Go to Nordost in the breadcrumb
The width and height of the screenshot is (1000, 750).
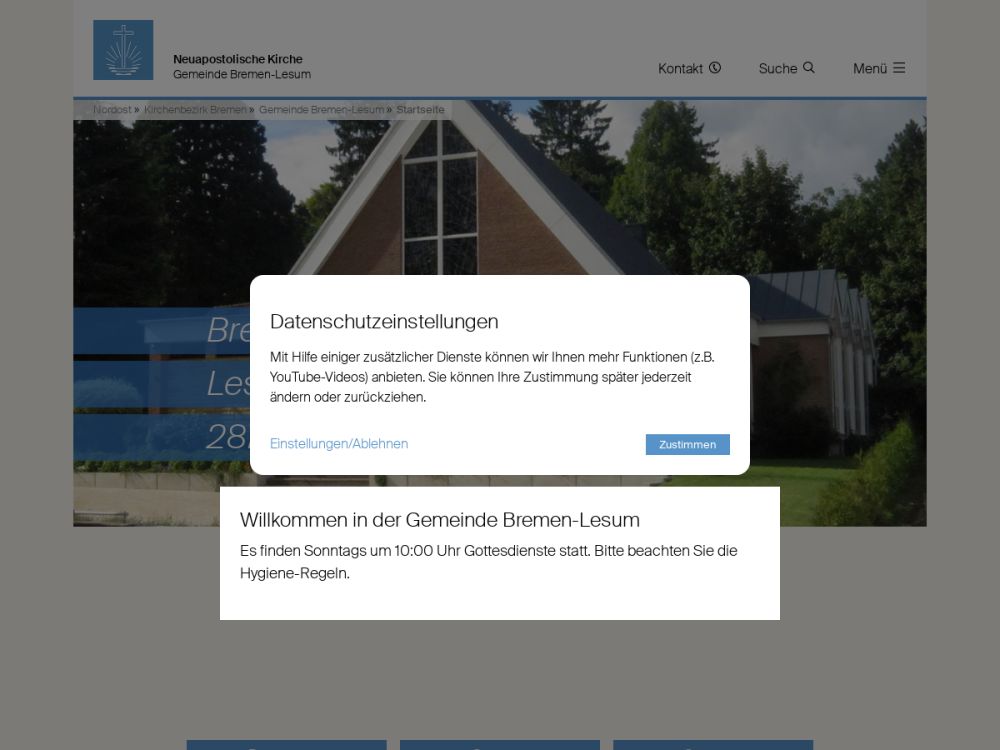pos(112,109)
